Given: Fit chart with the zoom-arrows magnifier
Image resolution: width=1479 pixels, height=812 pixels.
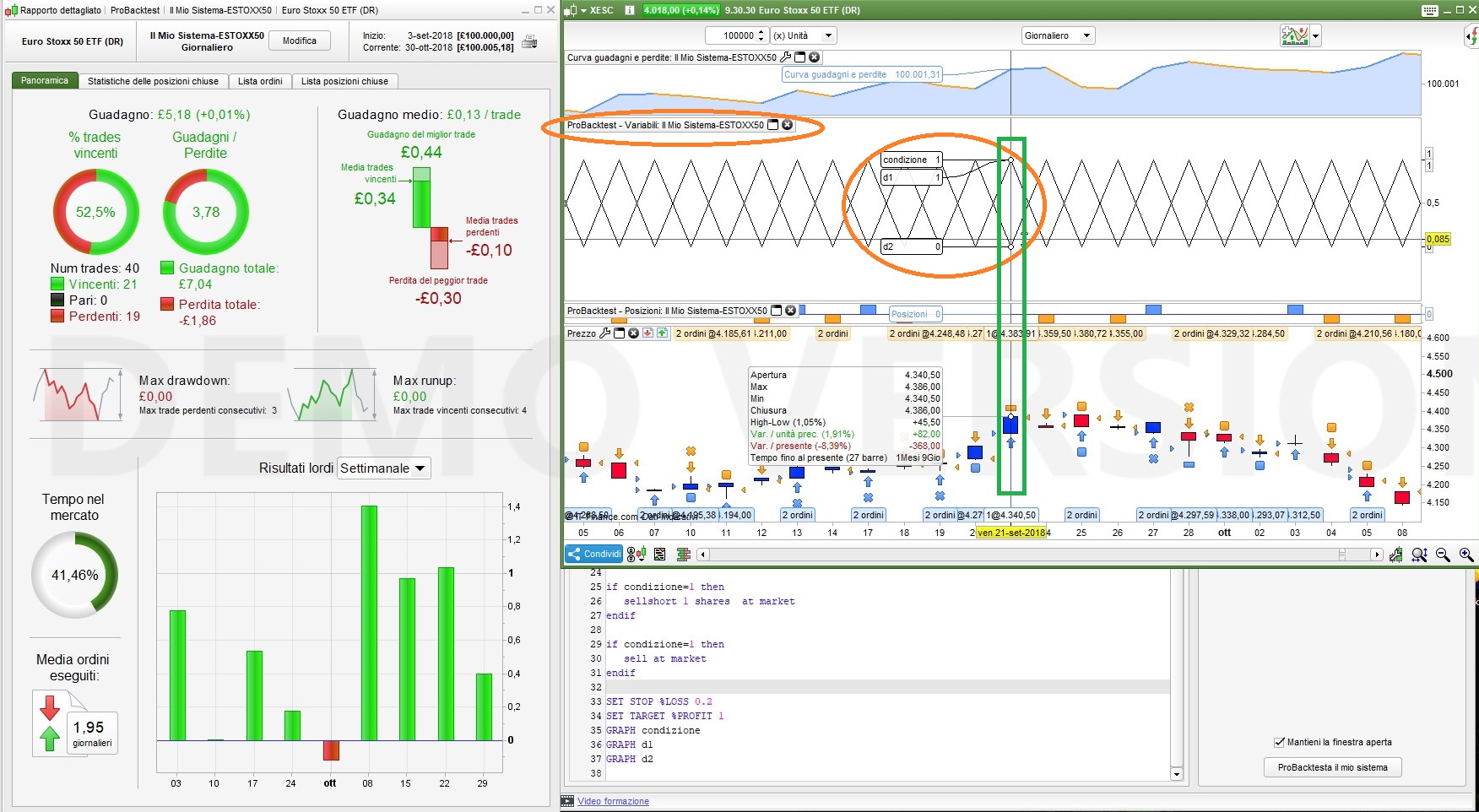Looking at the screenshot, I should click(x=1419, y=555).
